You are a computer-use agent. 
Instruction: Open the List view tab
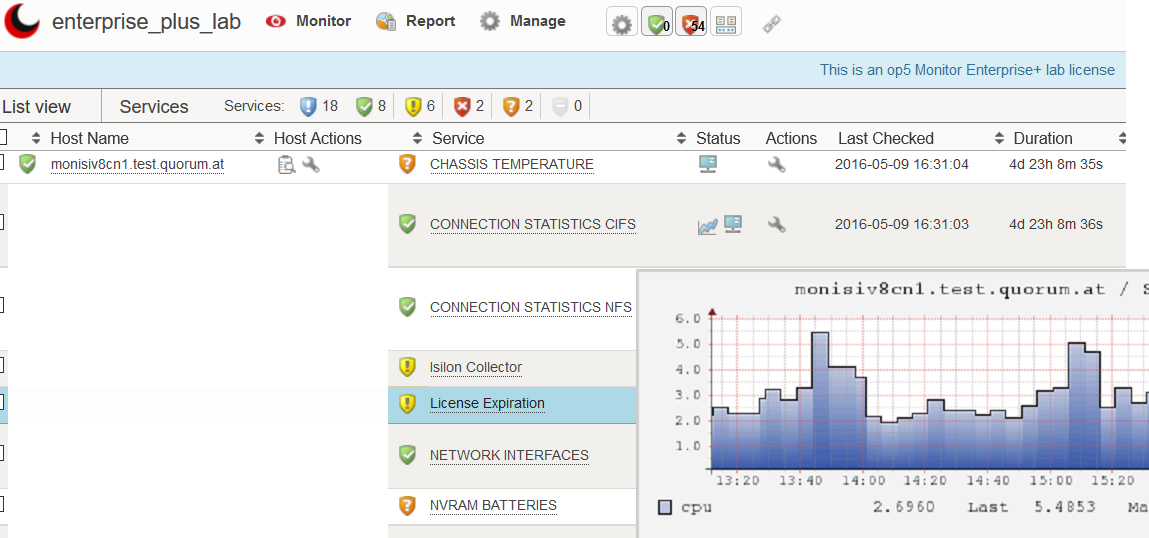[x=37, y=106]
